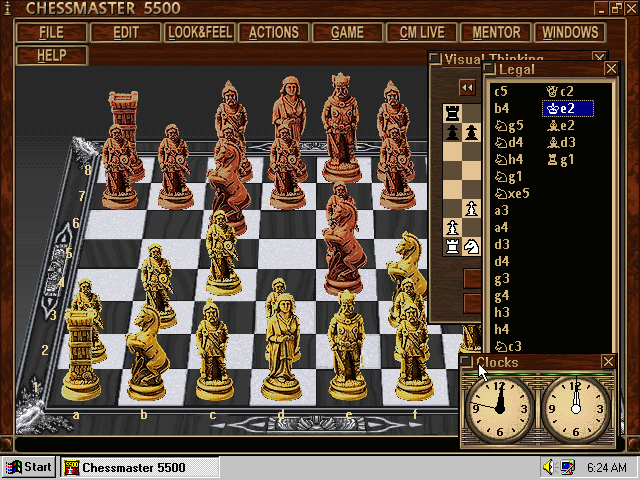
Task: Choose knight capture xe5 in the Legal list
Action: tap(512, 193)
